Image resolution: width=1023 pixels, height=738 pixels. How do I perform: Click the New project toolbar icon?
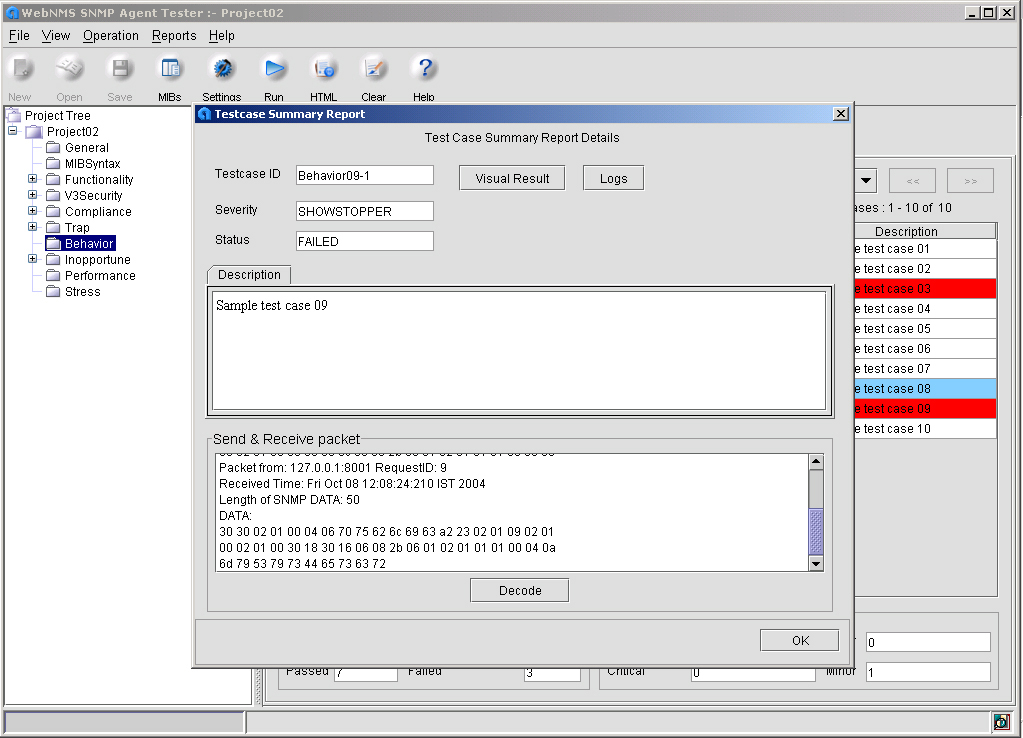click(x=21, y=69)
